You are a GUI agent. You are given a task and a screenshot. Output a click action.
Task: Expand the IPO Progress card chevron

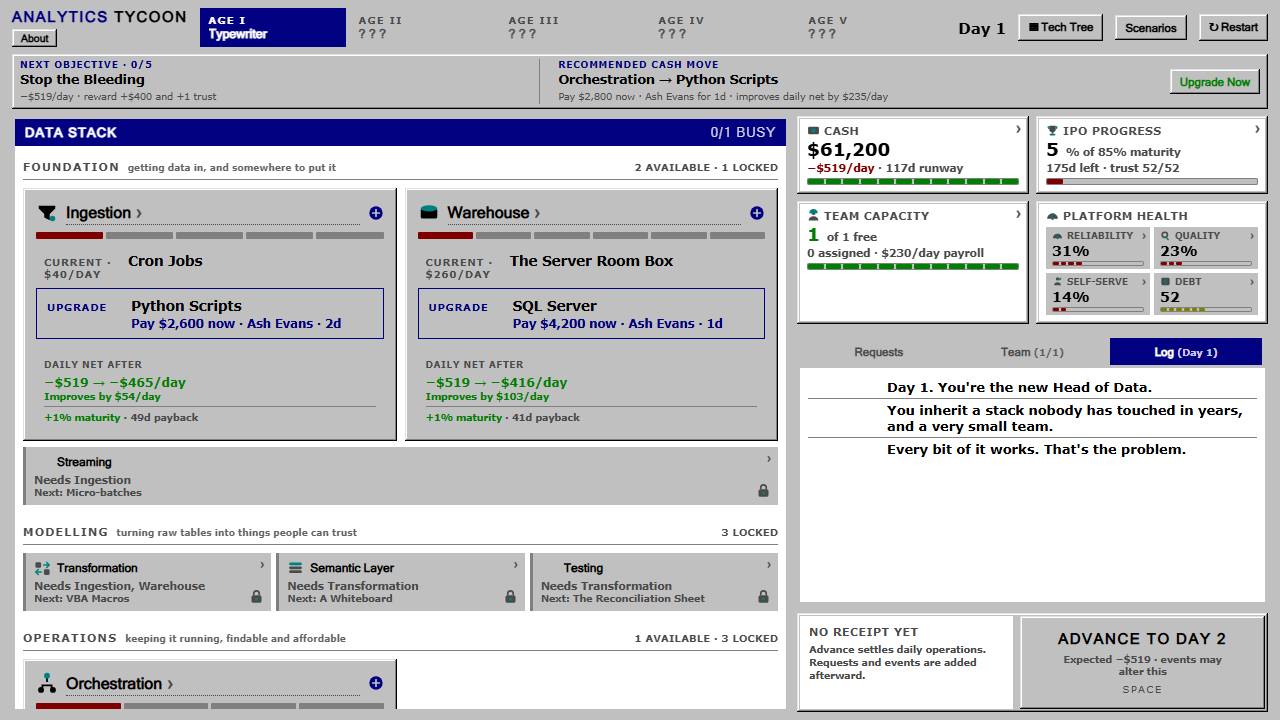pyautogui.click(x=1257, y=130)
